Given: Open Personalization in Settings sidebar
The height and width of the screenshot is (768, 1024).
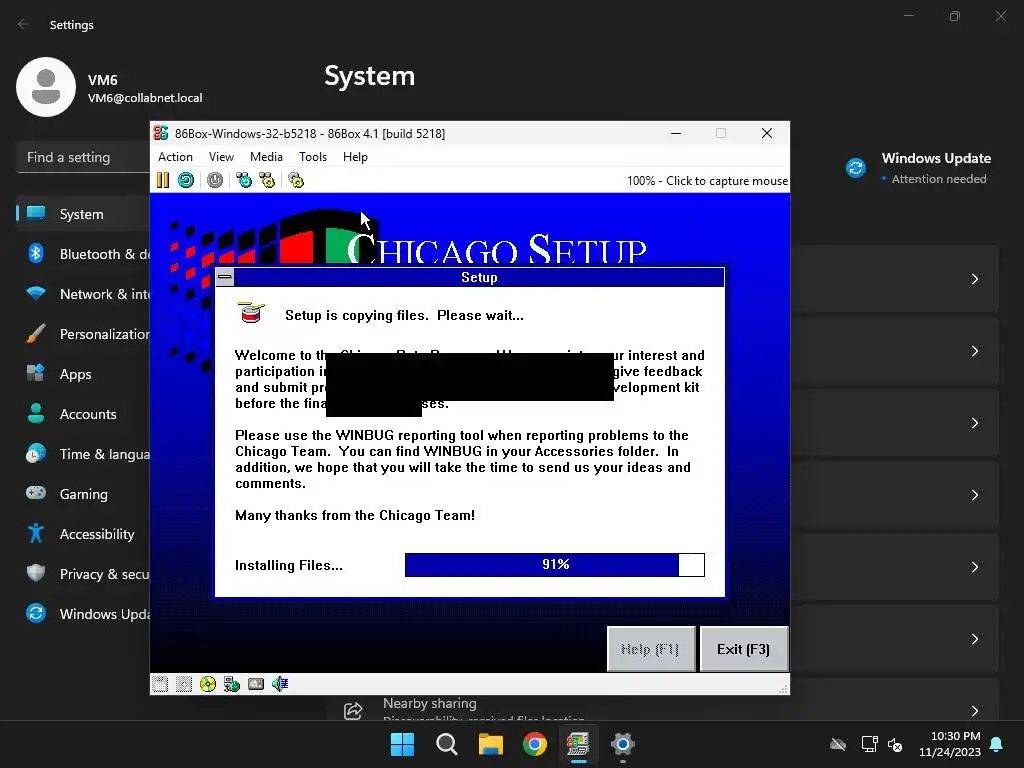Looking at the screenshot, I should 83,334.
